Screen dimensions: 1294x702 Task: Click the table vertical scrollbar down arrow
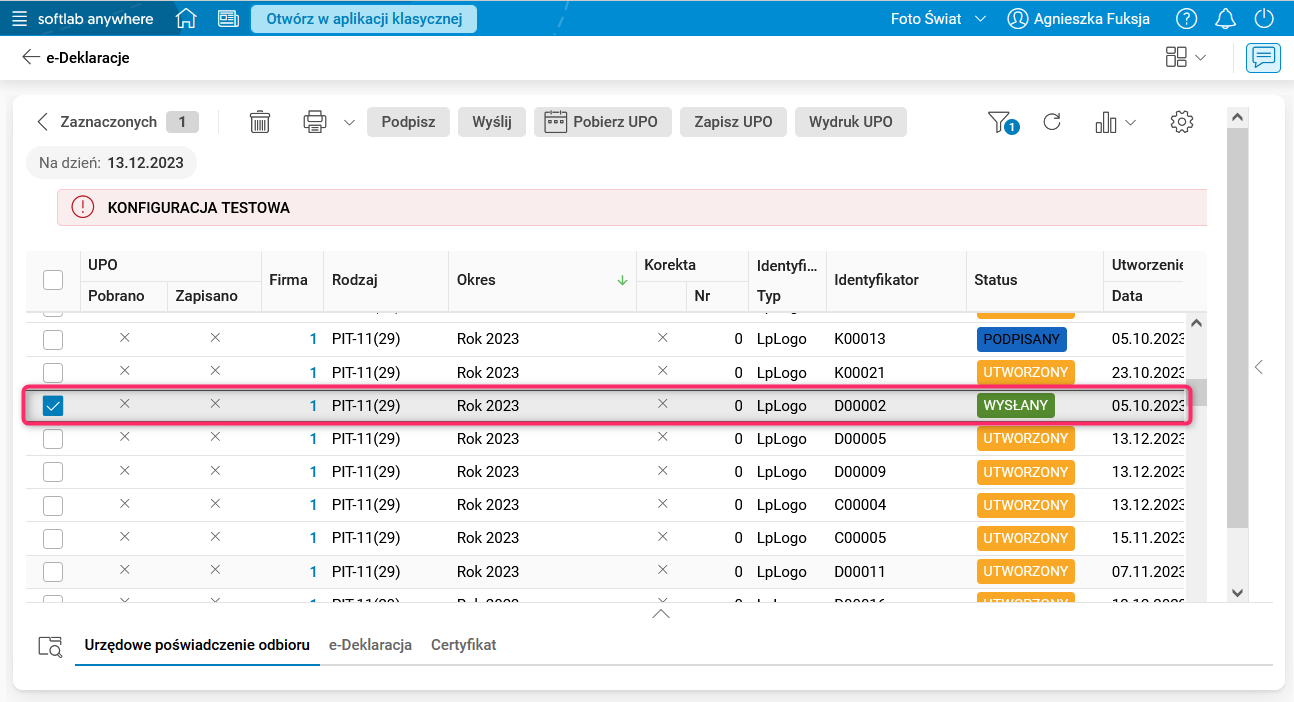point(1237,592)
